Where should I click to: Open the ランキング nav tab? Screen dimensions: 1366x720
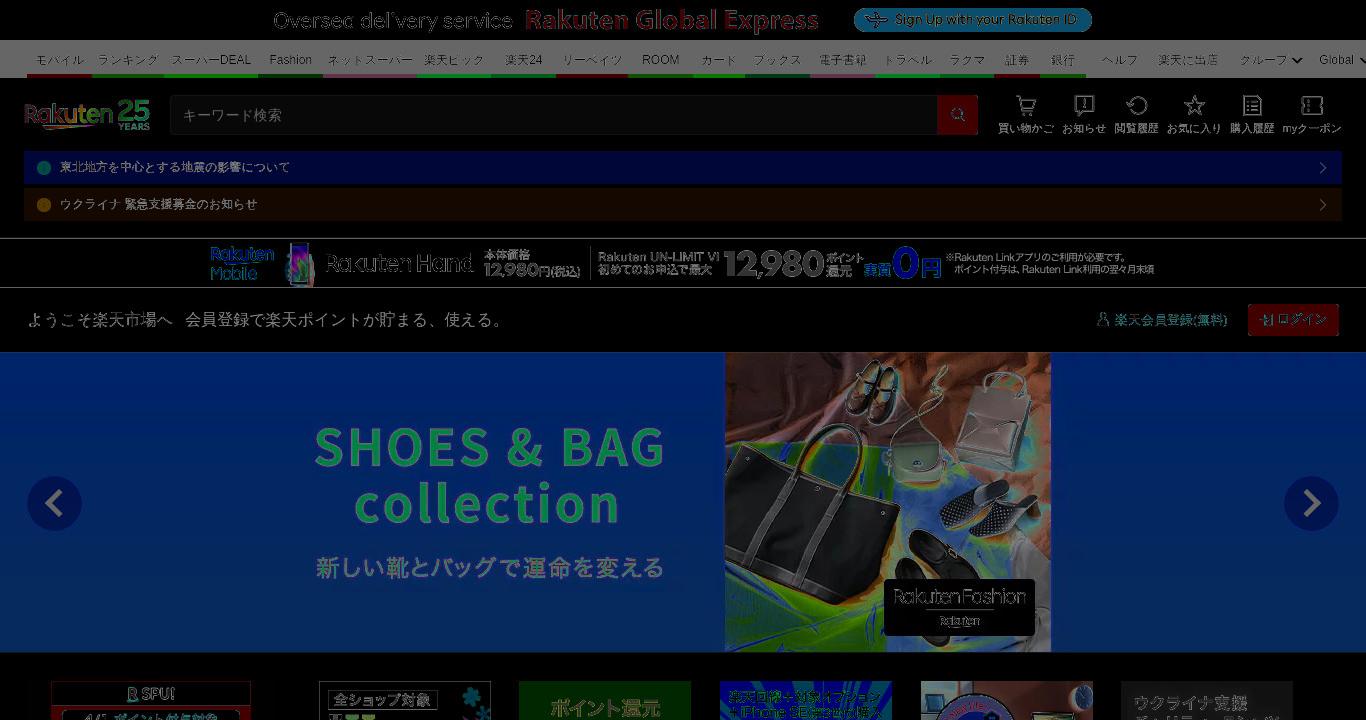tap(128, 60)
